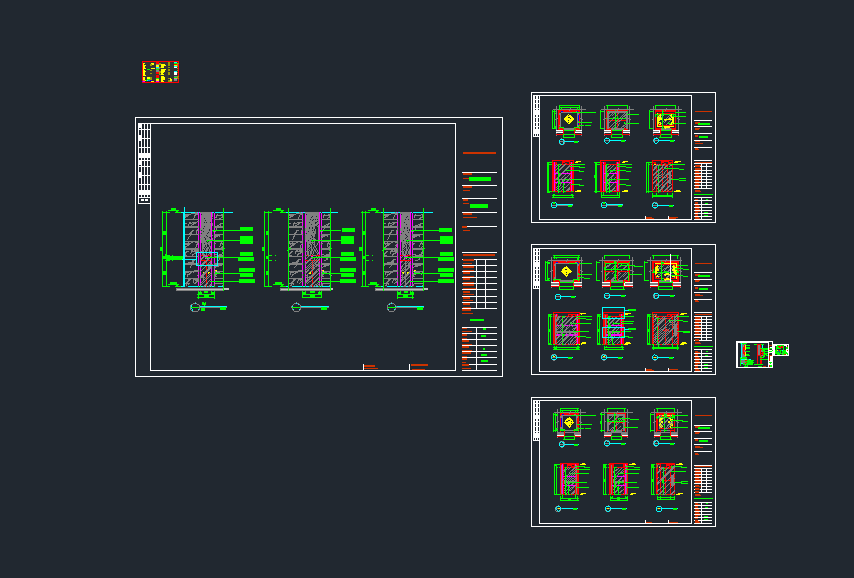Select the middle wall section in large sheet
The height and width of the screenshot is (578, 854).
(306, 252)
